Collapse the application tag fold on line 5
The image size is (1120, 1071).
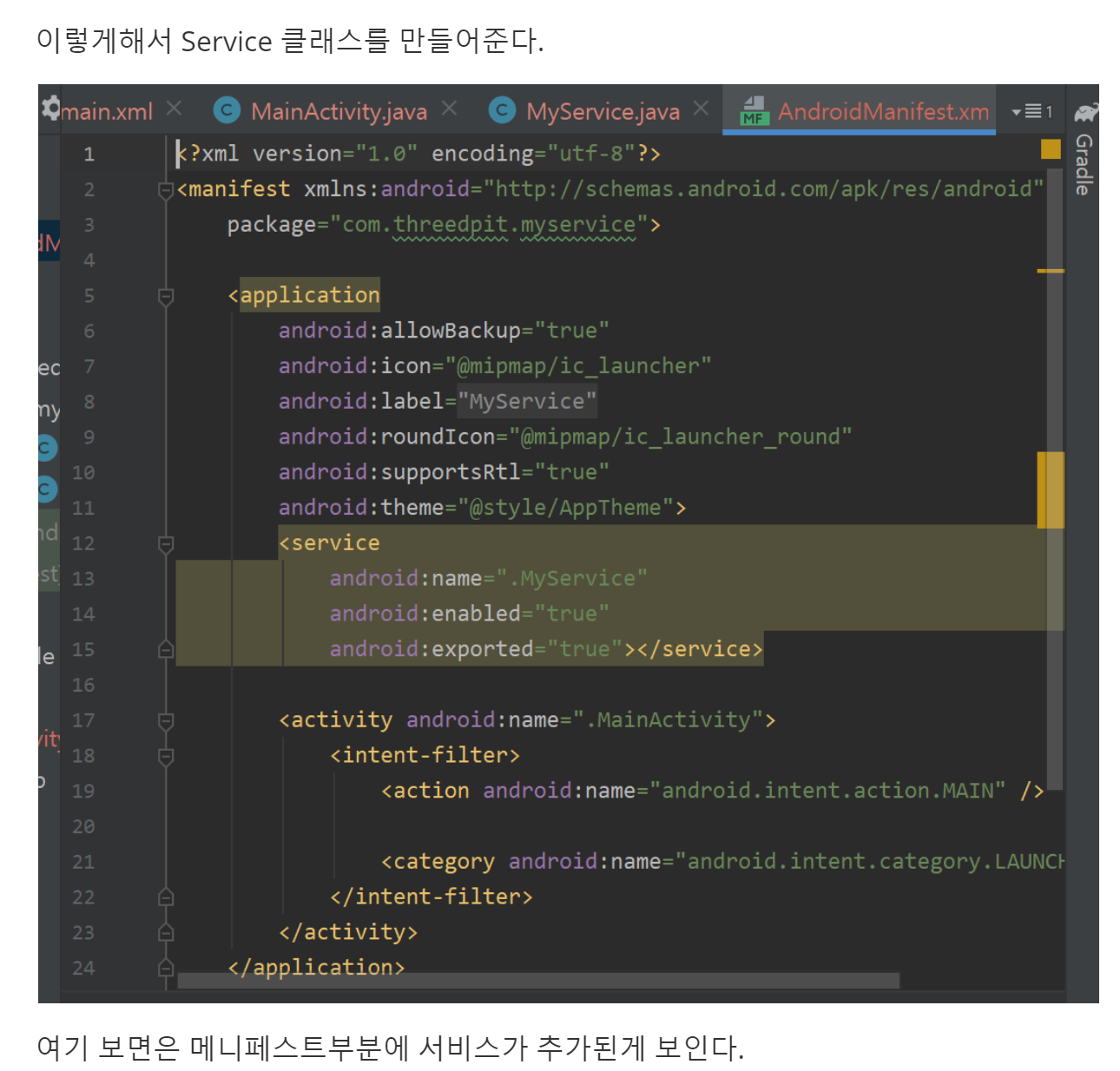[x=166, y=296]
